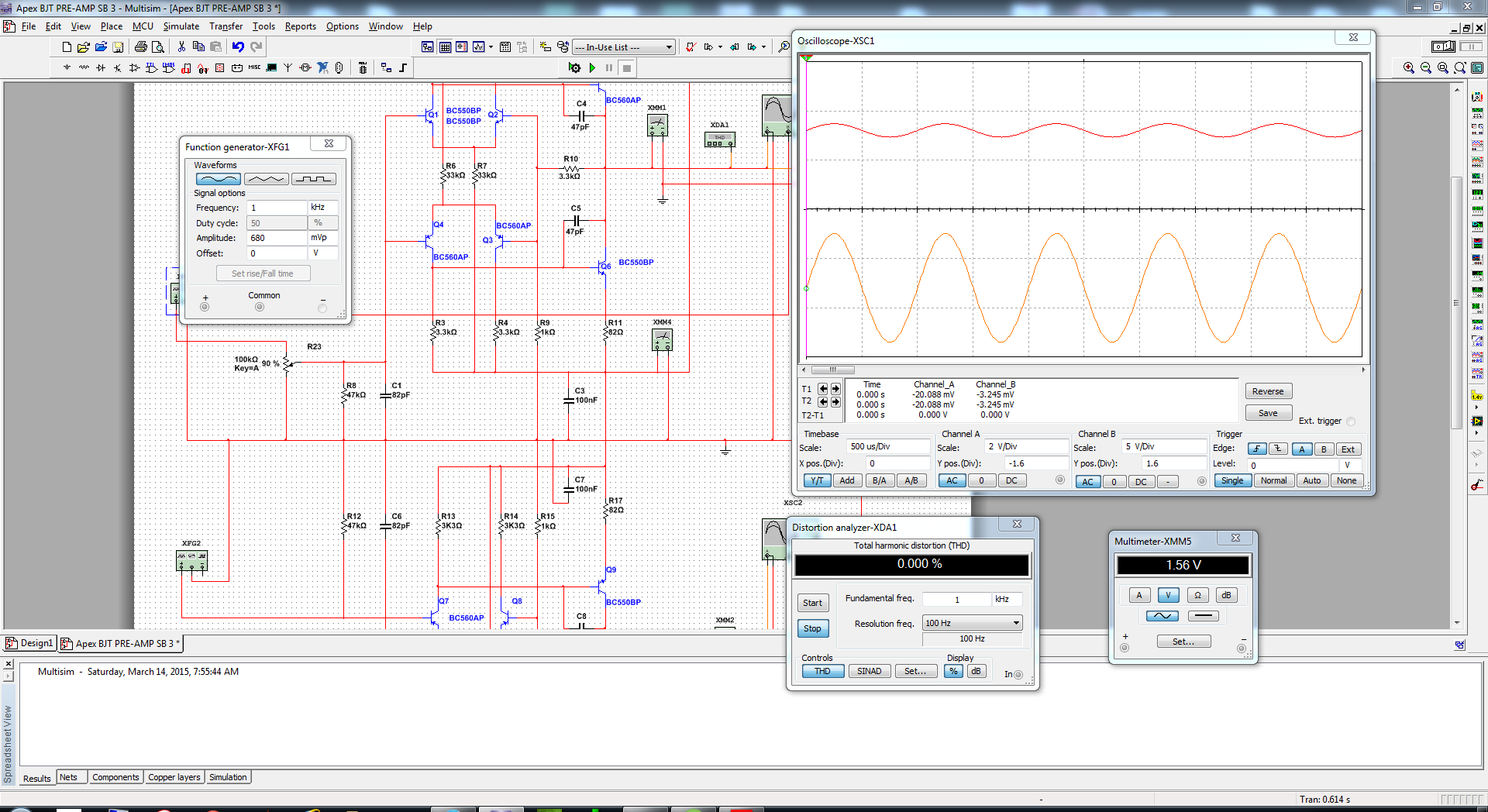Run the simulation with the green play icon
The image size is (1488, 812).
pyautogui.click(x=592, y=68)
